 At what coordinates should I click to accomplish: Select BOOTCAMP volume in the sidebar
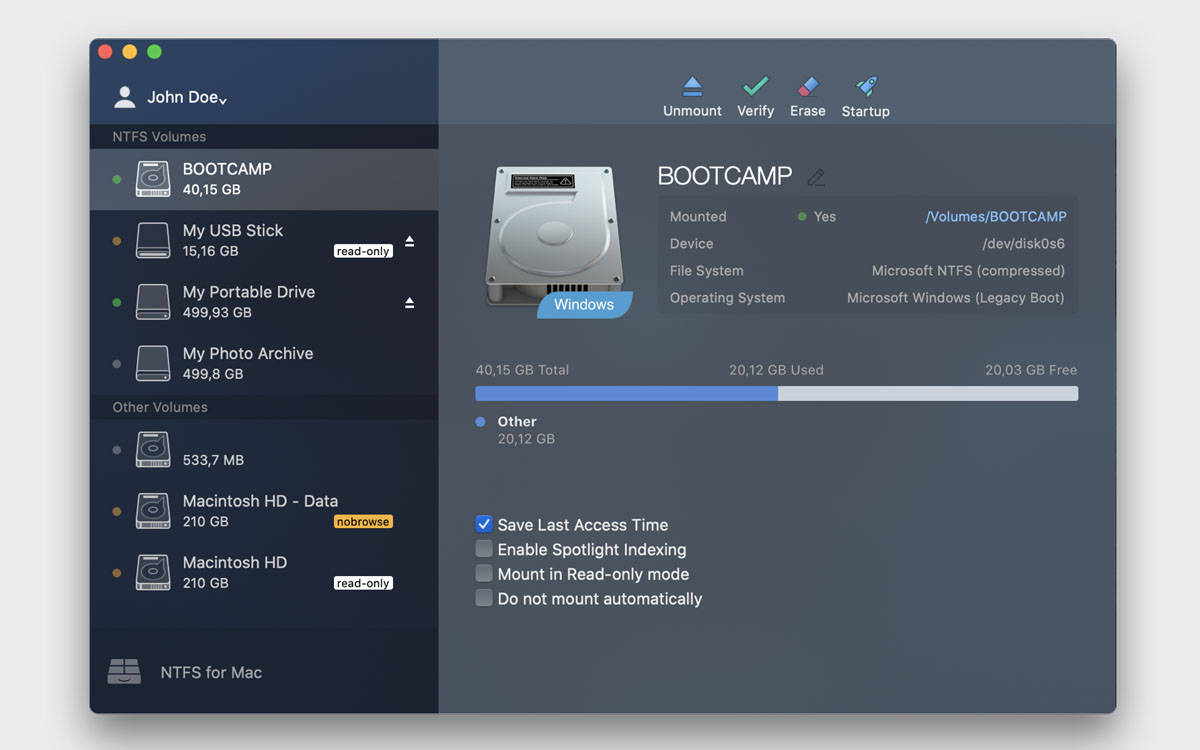pos(264,179)
